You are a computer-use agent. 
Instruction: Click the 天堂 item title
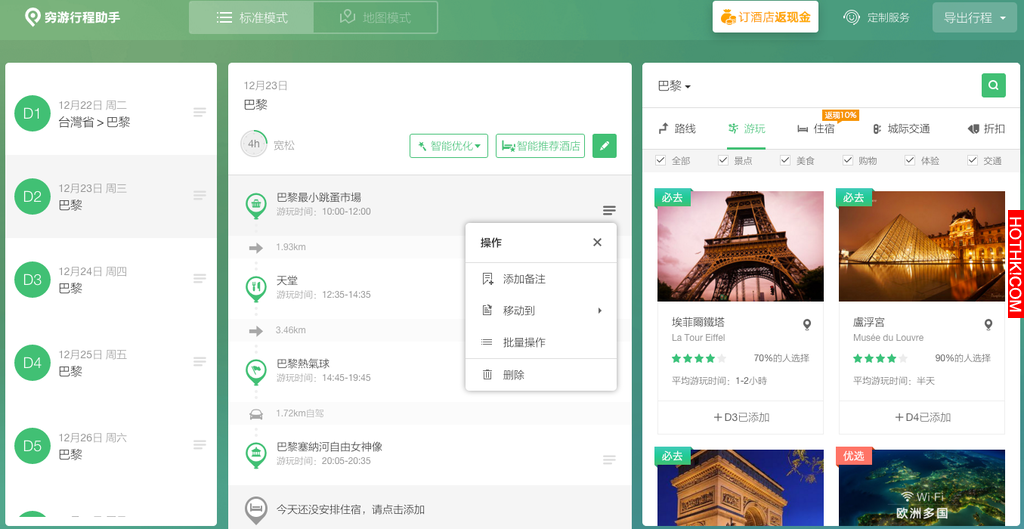point(287,280)
